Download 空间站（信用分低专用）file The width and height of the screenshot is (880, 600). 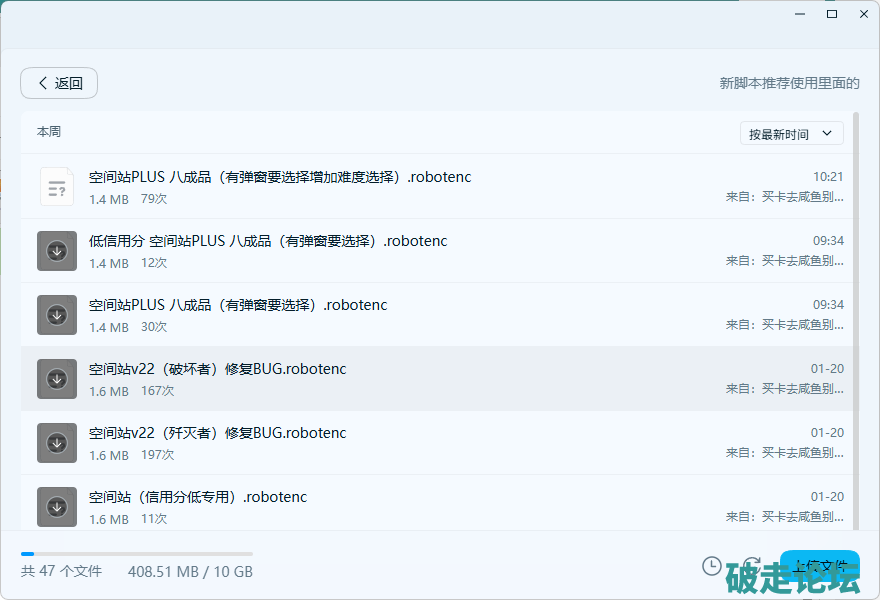(x=57, y=507)
